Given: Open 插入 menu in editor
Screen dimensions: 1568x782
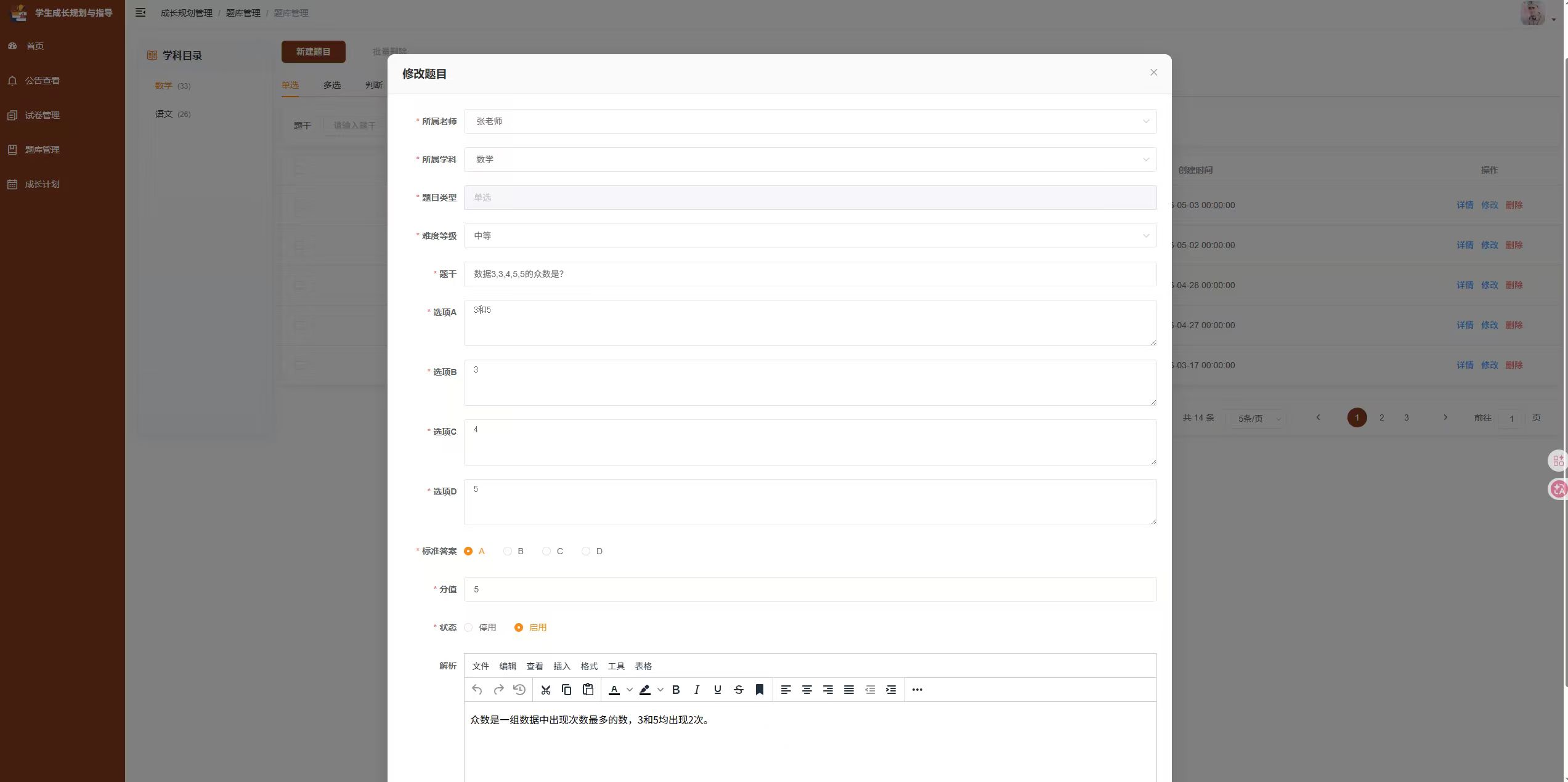Looking at the screenshot, I should tap(562, 666).
